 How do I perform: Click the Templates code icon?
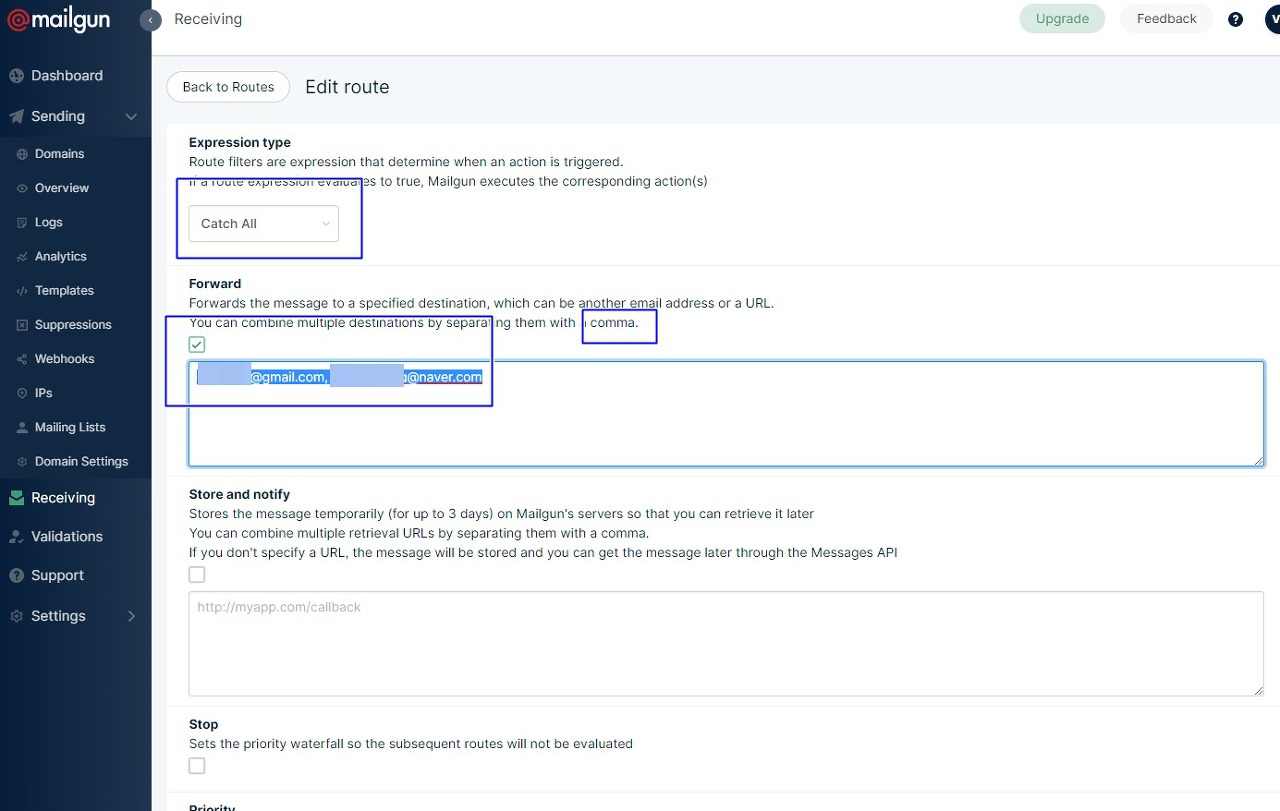point(22,291)
